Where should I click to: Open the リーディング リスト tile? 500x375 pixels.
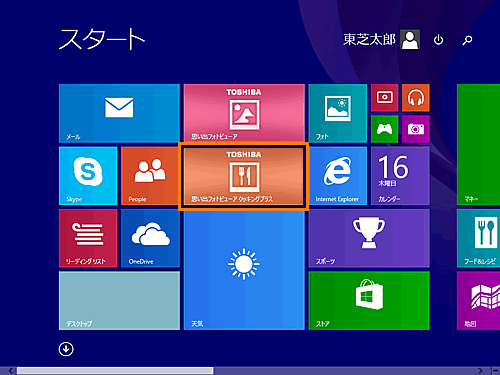click(88, 238)
